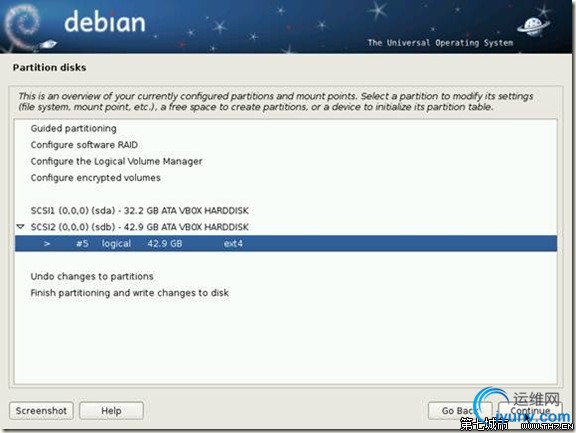Image resolution: width=576 pixels, height=433 pixels.
Task: Click the Go Back button
Action: [x=460, y=411]
